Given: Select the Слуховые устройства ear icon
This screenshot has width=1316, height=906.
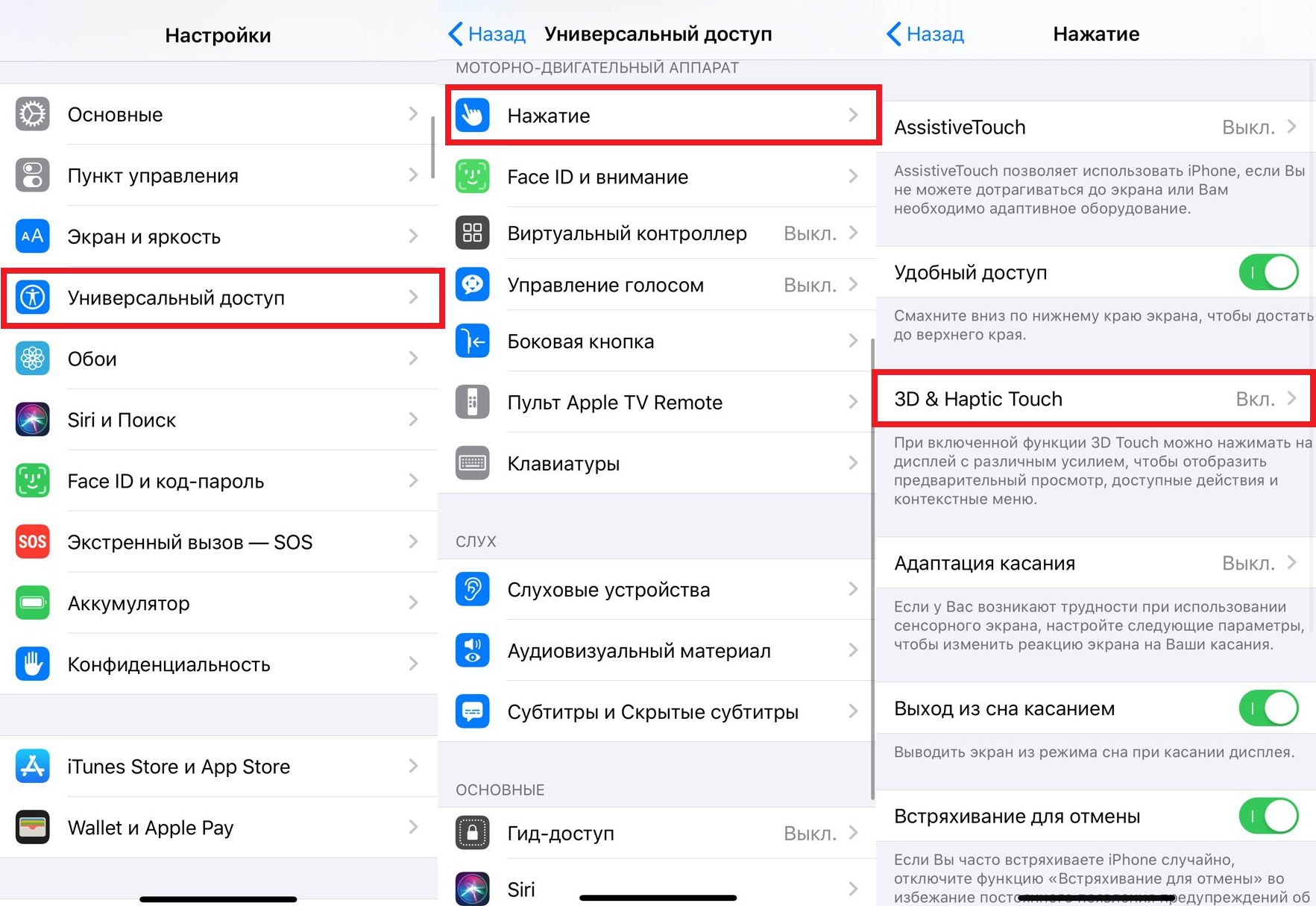Looking at the screenshot, I should click(x=473, y=590).
